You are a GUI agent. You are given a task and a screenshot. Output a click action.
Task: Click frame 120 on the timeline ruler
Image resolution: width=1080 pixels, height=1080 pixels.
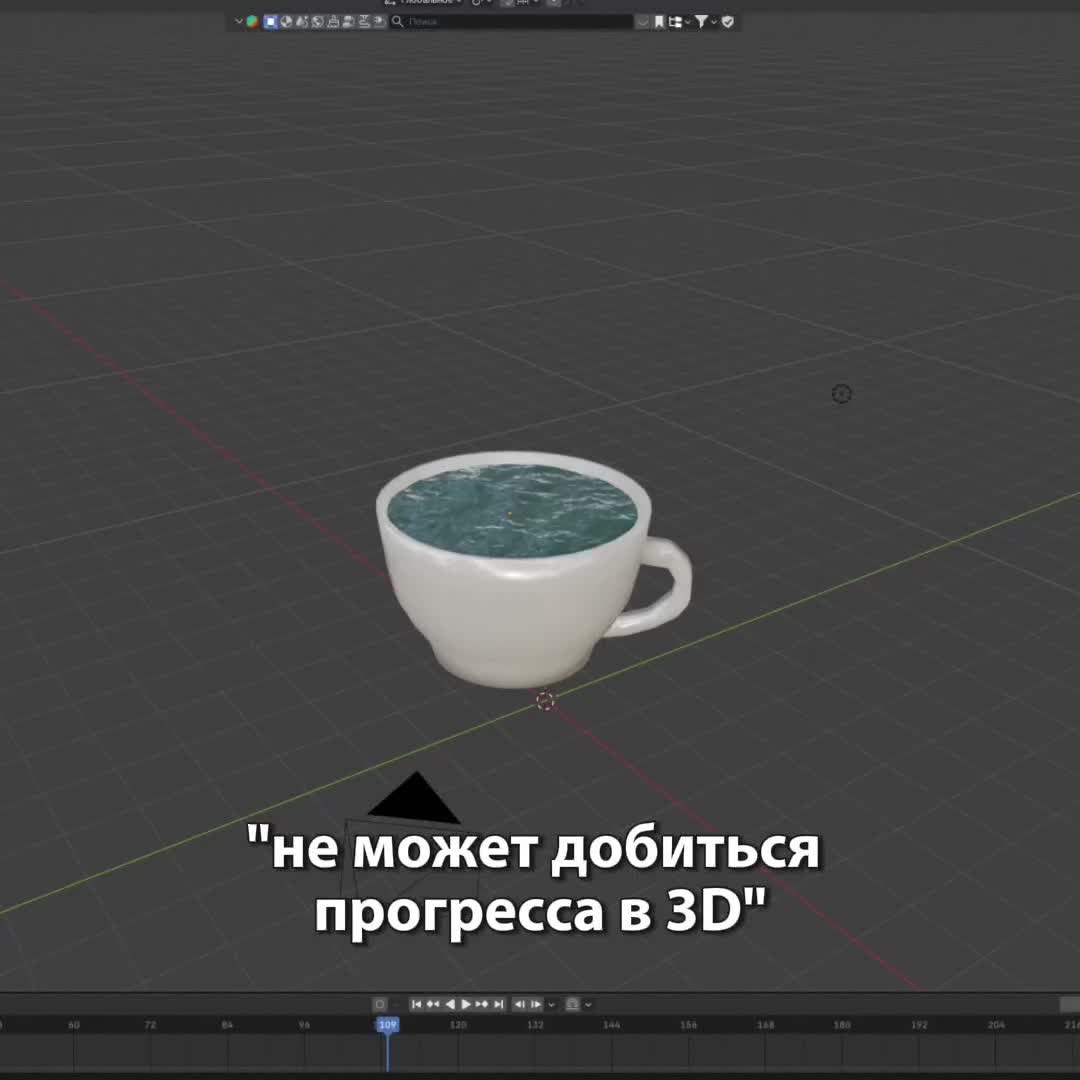458,1025
